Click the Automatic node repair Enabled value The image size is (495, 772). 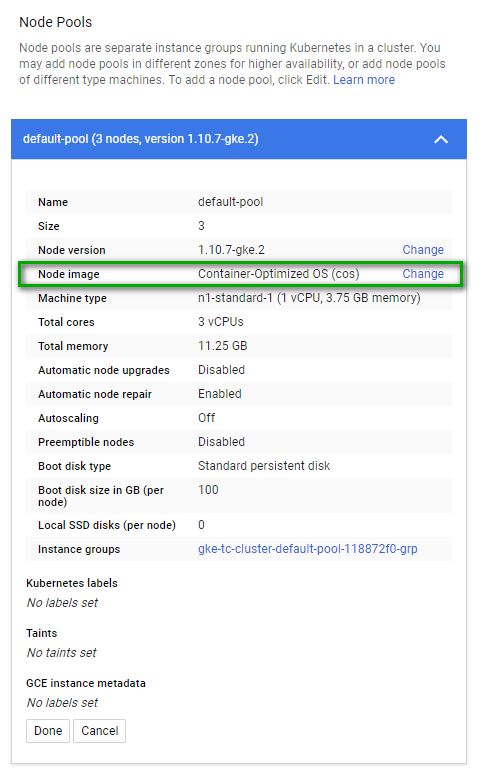(x=220, y=394)
